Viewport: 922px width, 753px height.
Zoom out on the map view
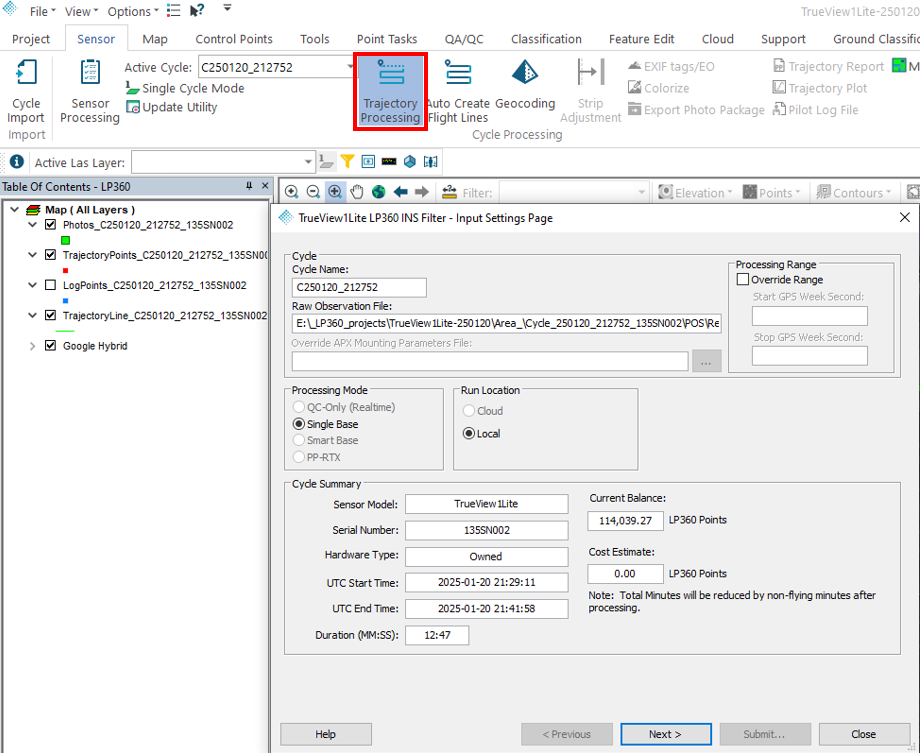point(313,192)
